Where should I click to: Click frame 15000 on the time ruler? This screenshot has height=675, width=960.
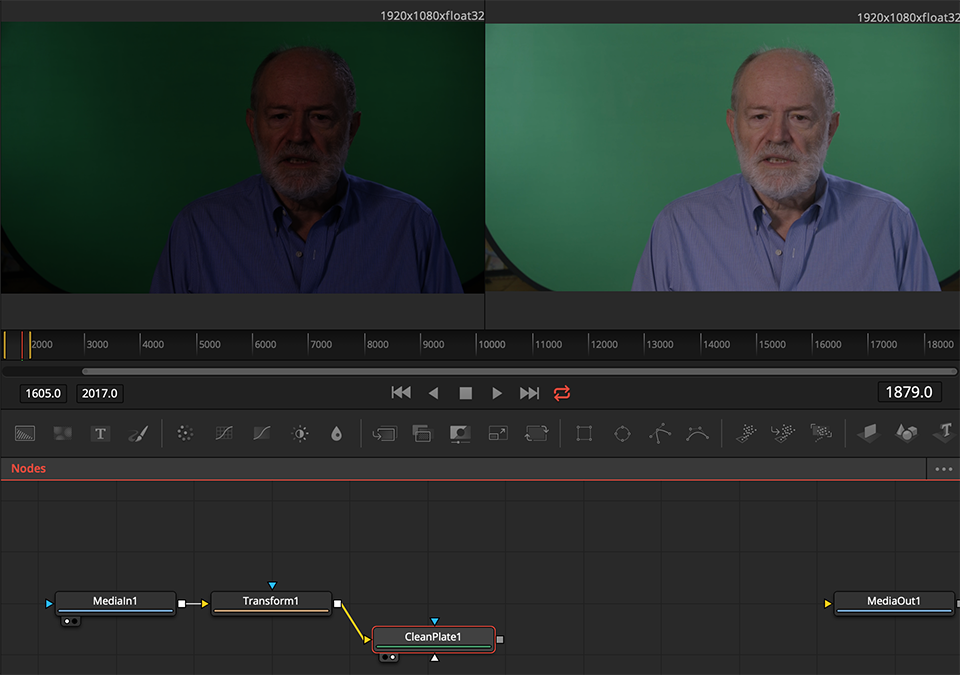tap(772, 344)
